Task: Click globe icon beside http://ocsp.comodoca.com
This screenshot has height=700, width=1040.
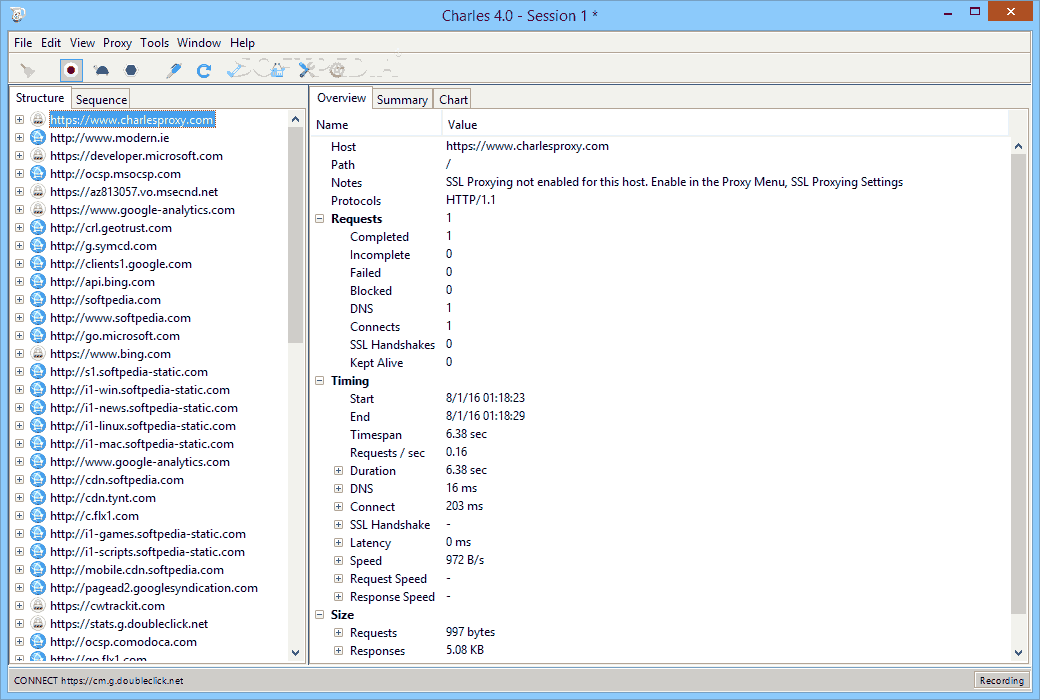Action: click(38, 641)
